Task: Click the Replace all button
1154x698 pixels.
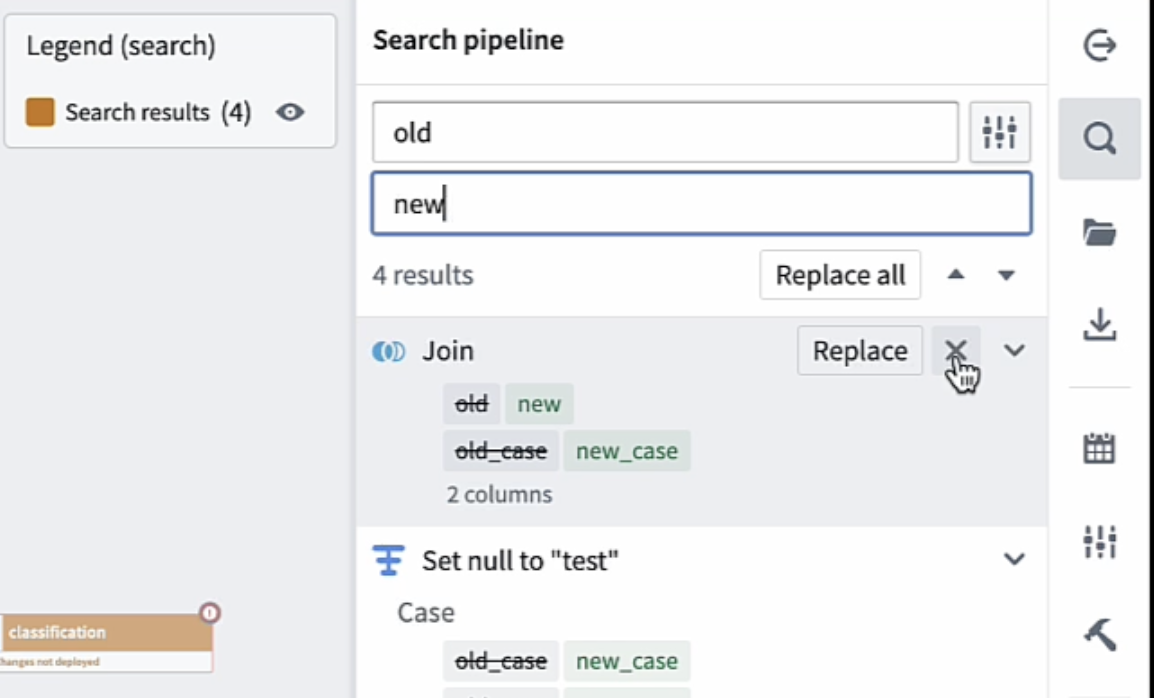Action: point(840,275)
